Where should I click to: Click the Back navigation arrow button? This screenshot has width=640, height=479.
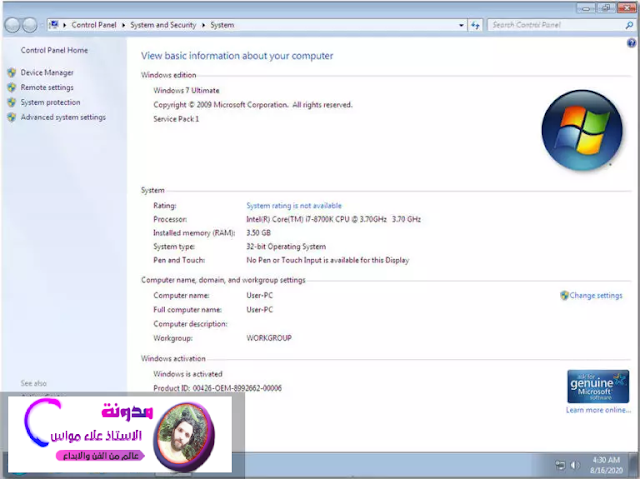click(x=12, y=25)
